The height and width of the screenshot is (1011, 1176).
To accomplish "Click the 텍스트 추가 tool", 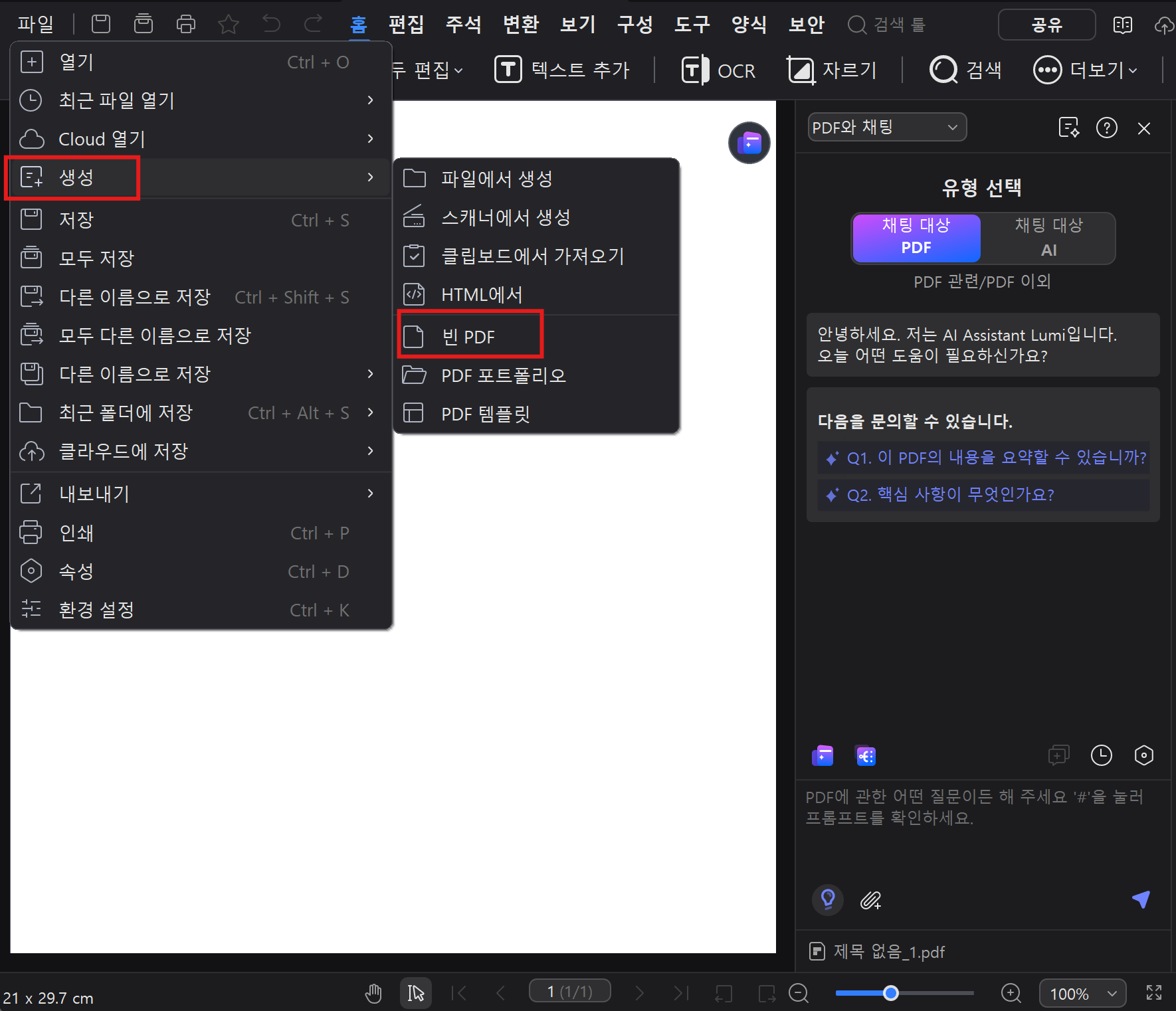I will (562, 70).
